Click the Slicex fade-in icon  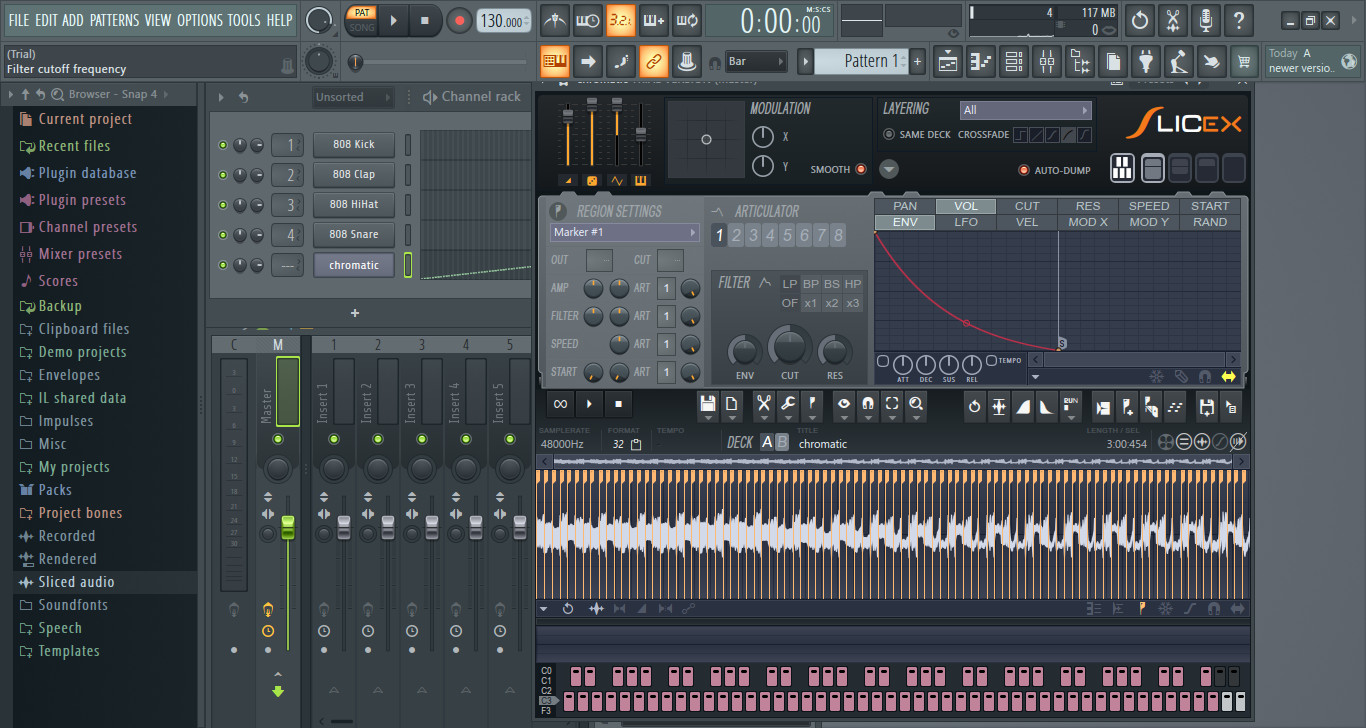pyautogui.click(x=1022, y=406)
